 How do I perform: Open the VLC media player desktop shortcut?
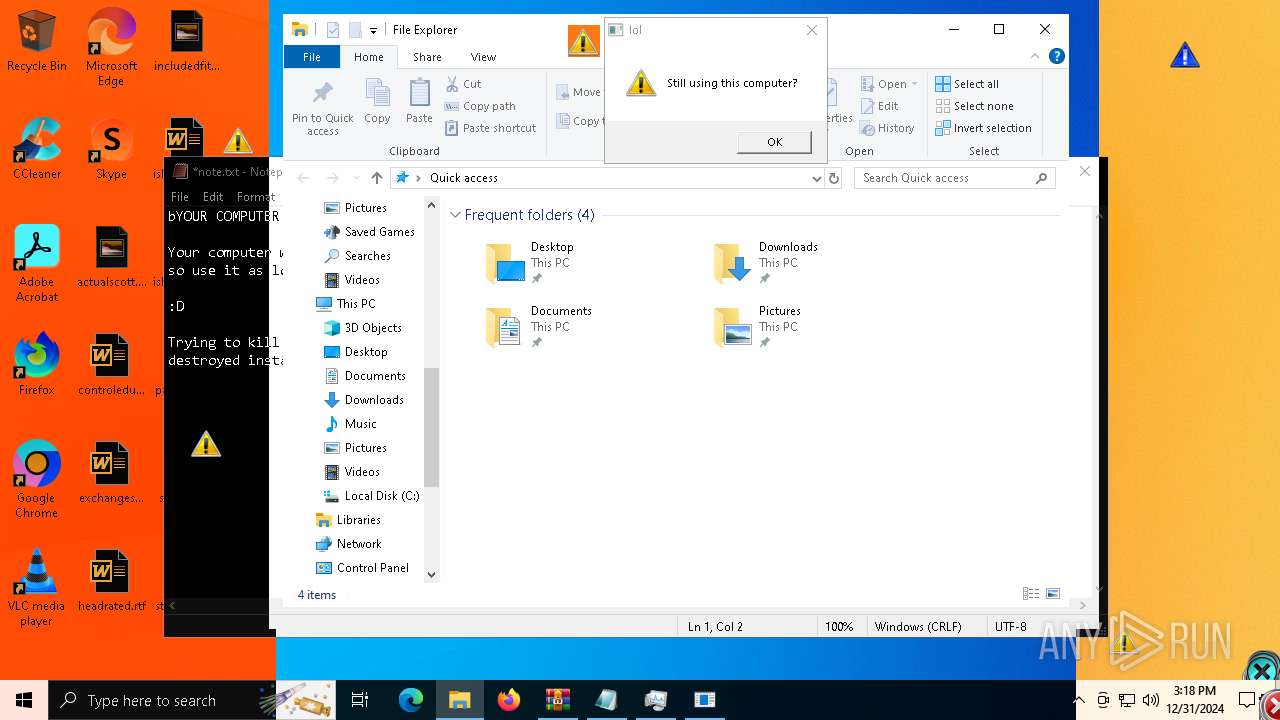click(37, 588)
